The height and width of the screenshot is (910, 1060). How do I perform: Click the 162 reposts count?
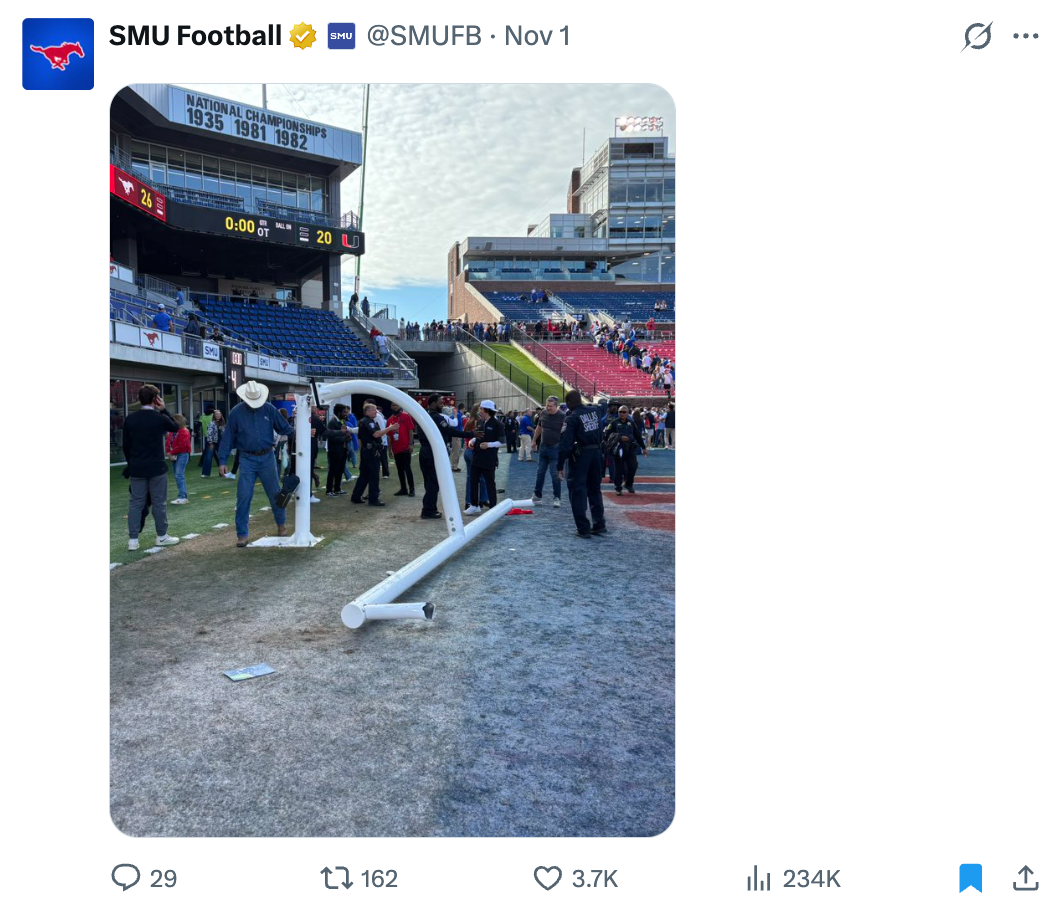point(379,879)
